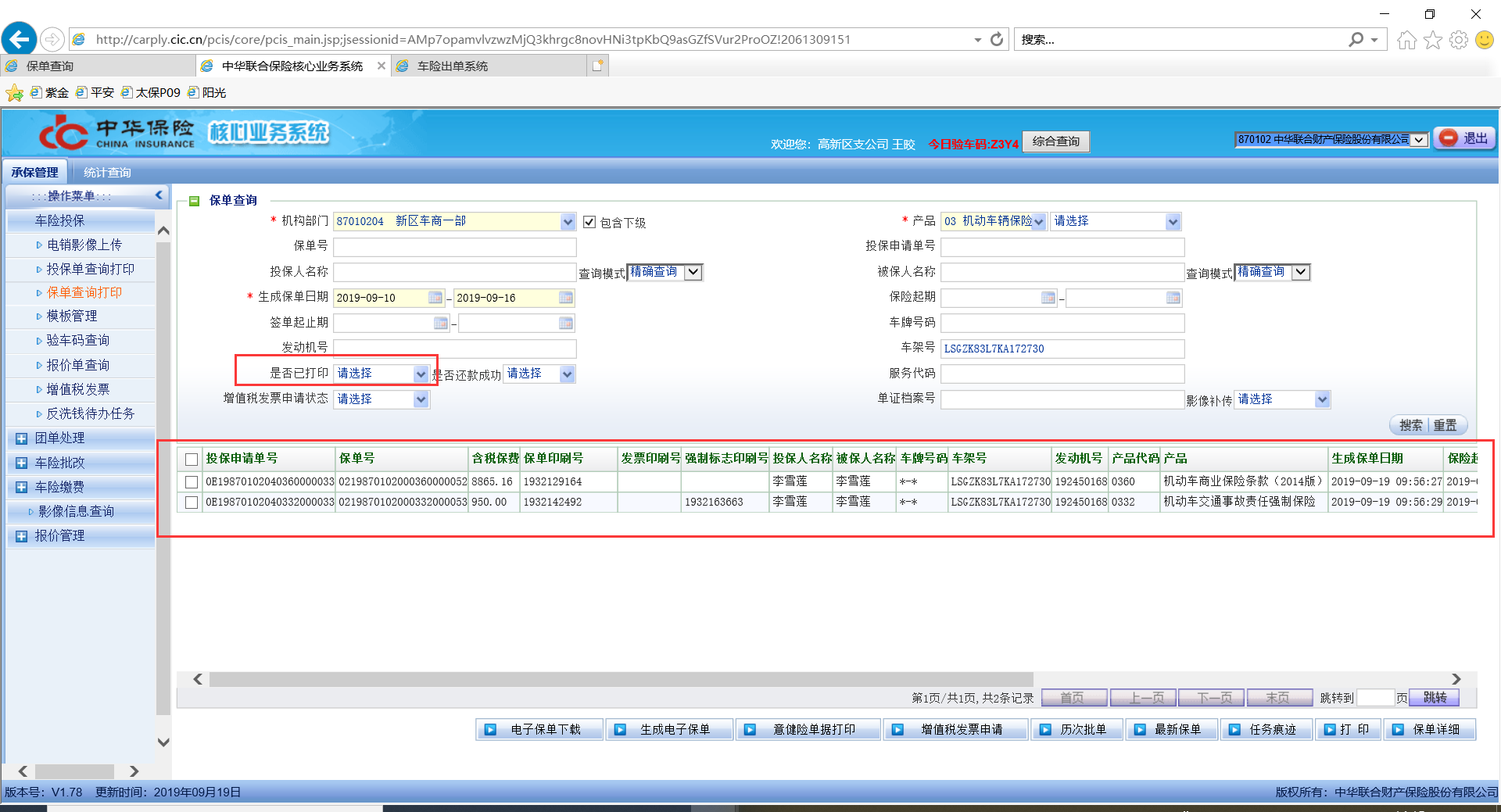Click the 搜索 search button
The image size is (1501, 812).
tap(1411, 425)
